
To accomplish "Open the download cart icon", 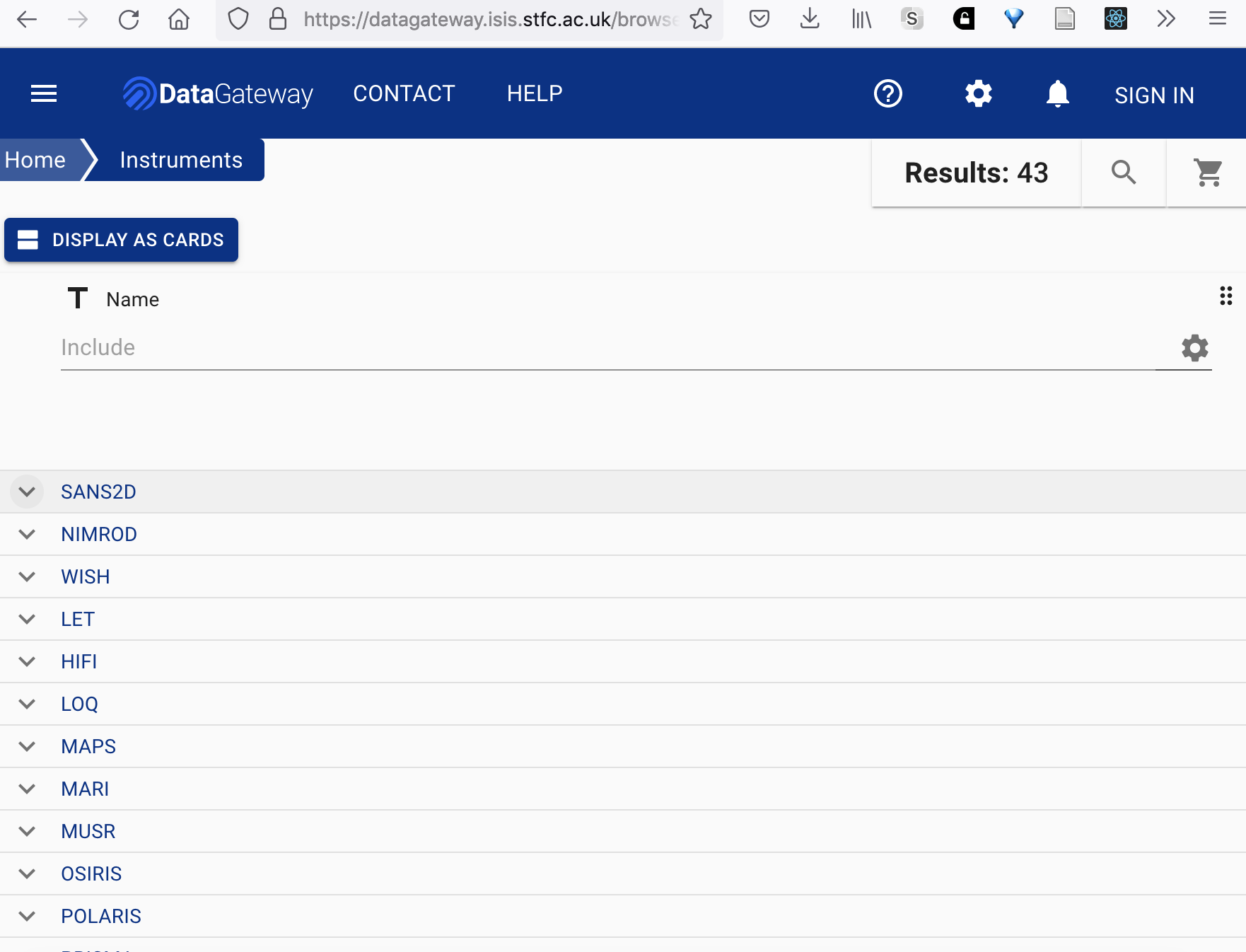I will [x=1207, y=172].
